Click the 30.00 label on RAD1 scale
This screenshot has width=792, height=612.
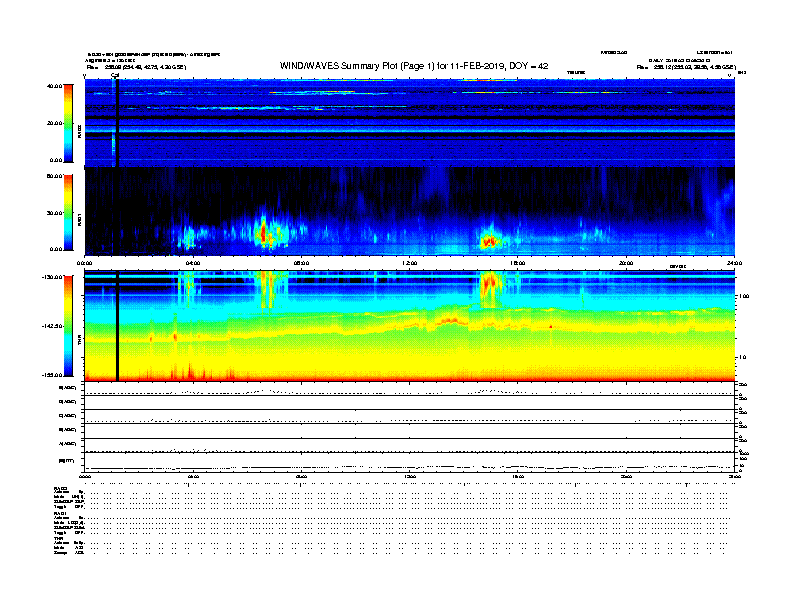(54, 213)
